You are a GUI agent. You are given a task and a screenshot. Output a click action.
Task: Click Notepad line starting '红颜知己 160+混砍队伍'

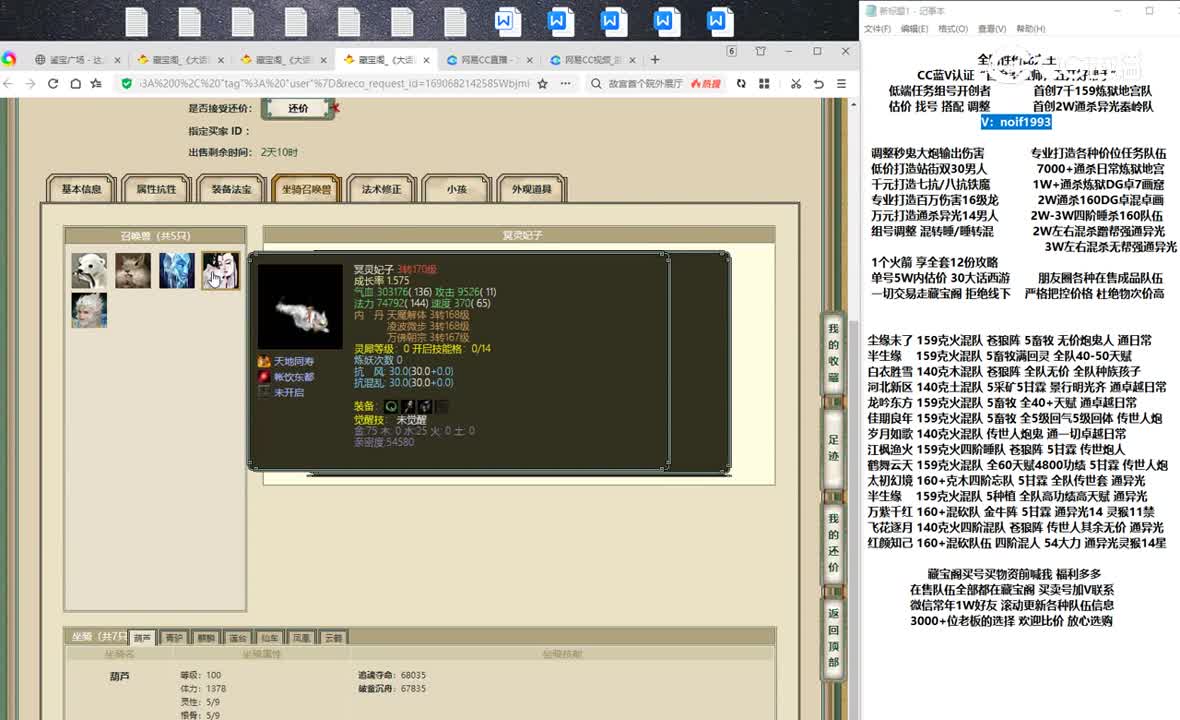[1017, 543]
